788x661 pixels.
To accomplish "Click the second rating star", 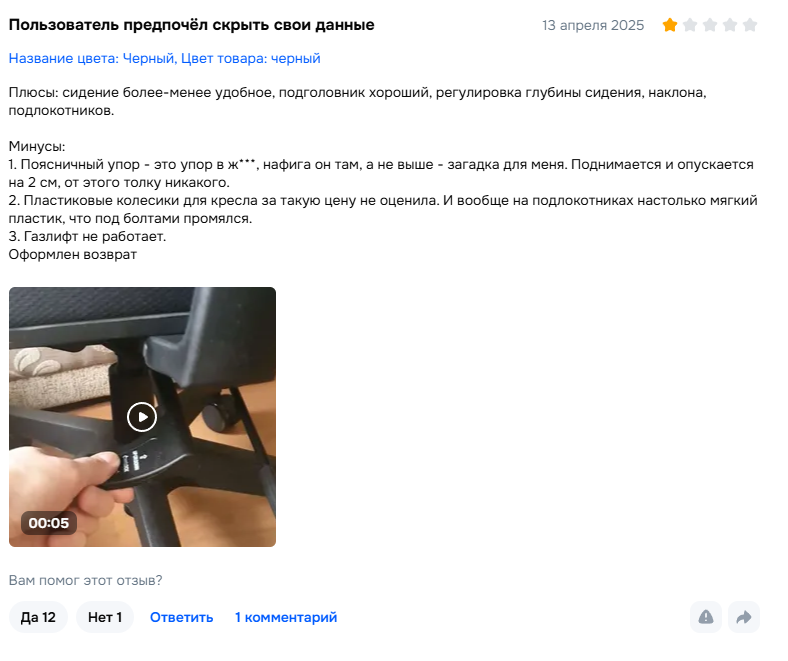I will tap(690, 25).
